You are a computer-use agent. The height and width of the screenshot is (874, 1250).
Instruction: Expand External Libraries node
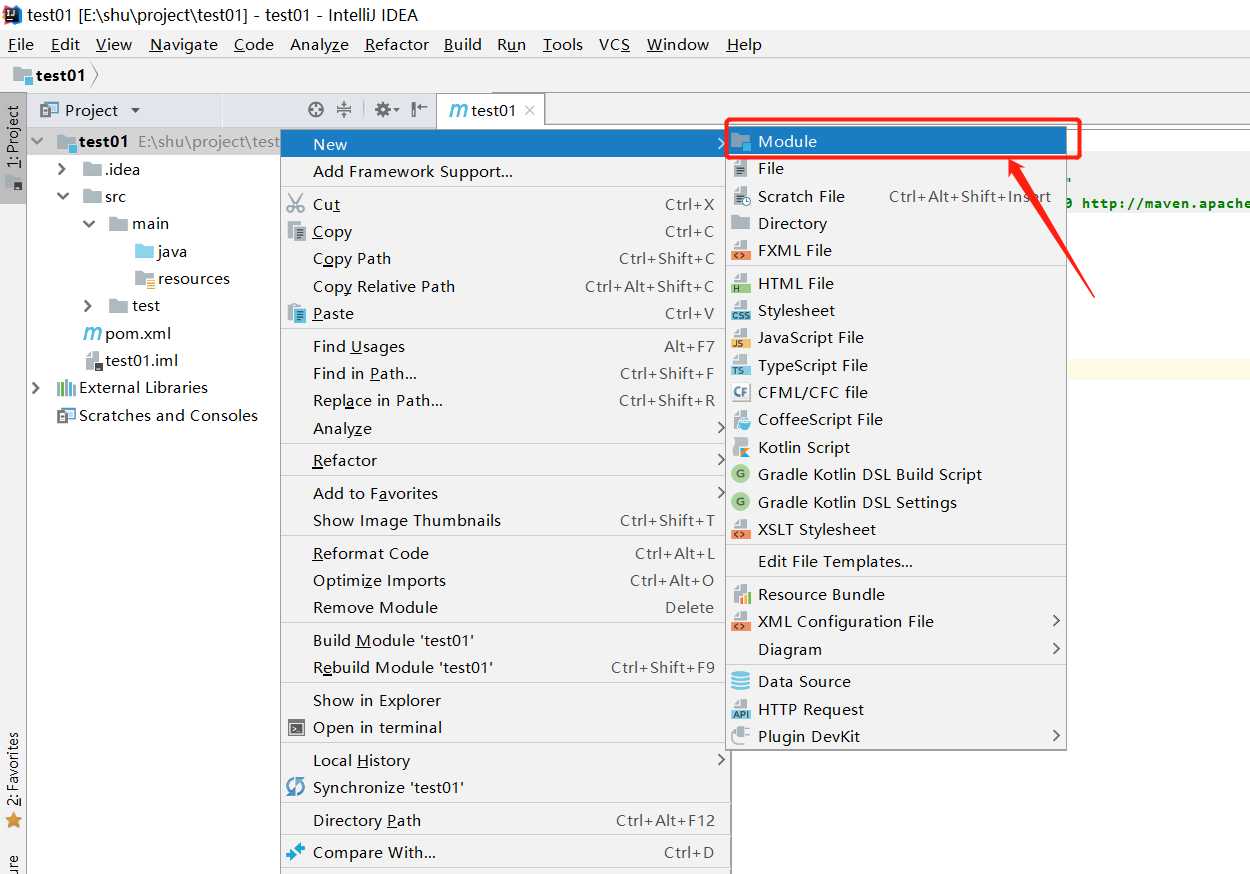(x=37, y=388)
